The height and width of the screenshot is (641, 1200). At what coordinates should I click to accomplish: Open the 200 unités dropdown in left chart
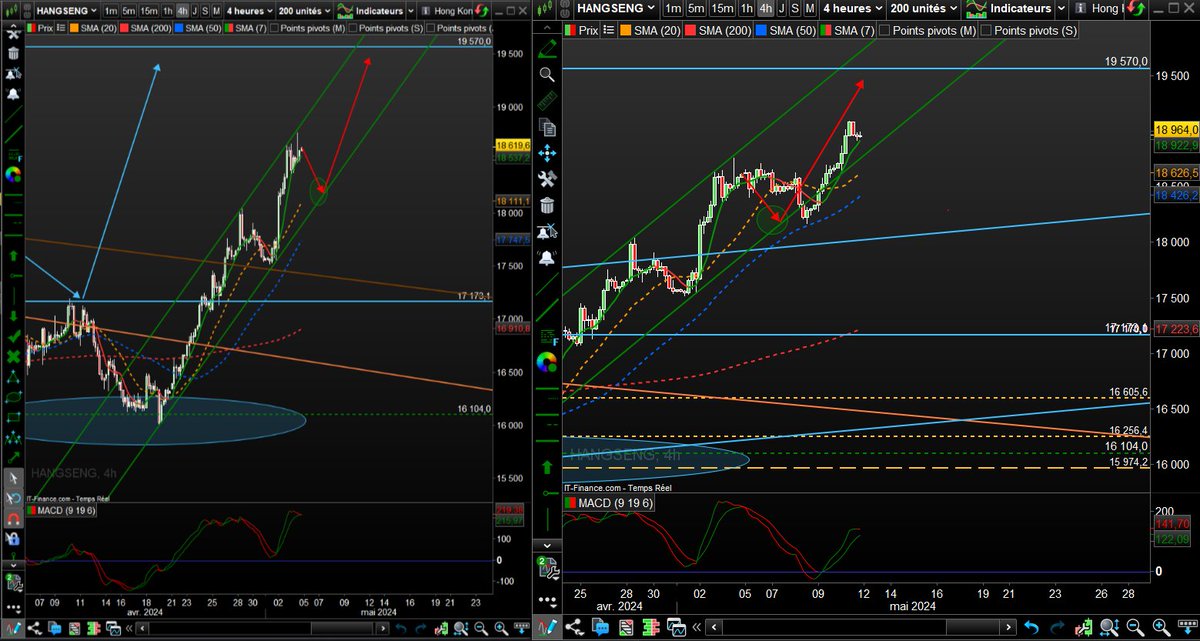(x=303, y=10)
